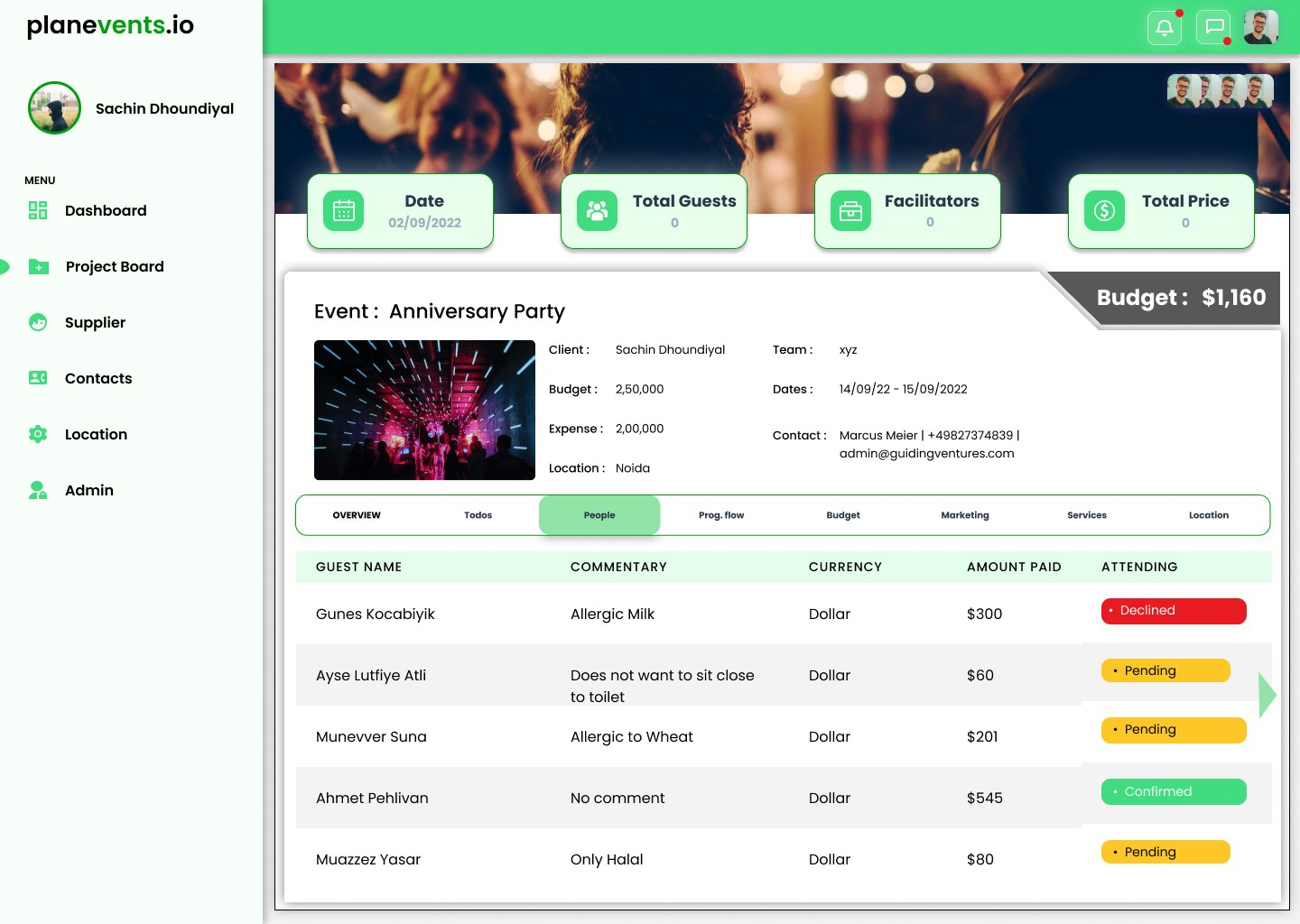The height and width of the screenshot is (924, 1300).
Task: Select the People tab
Action: [599, 515]
